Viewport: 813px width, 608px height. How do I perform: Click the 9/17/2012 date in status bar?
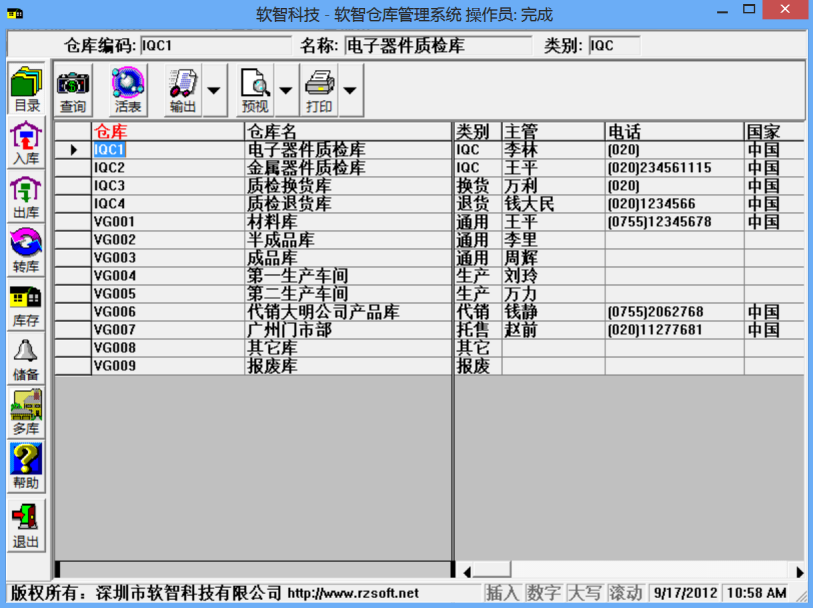pyautogui.click(x=685, y=592)
